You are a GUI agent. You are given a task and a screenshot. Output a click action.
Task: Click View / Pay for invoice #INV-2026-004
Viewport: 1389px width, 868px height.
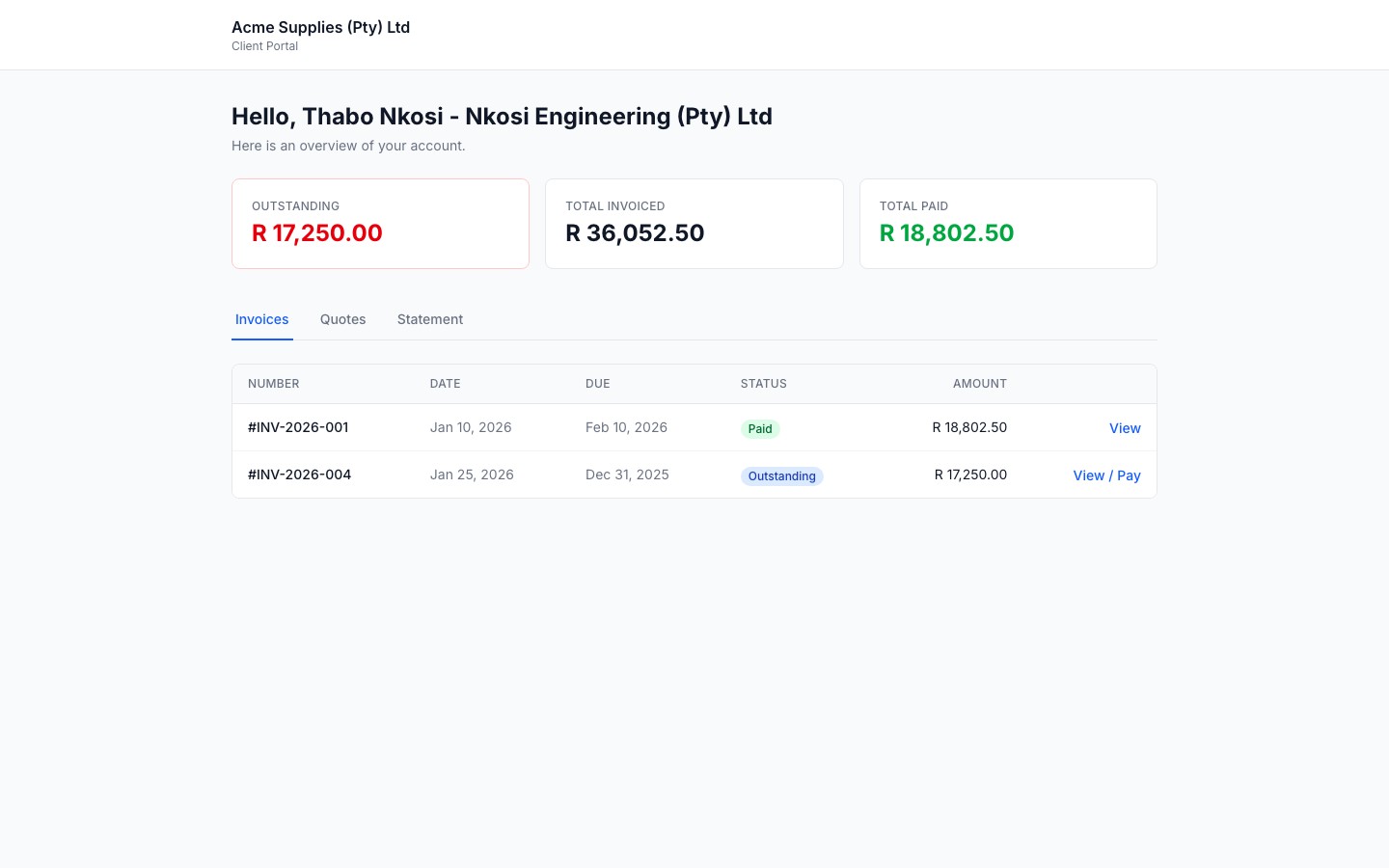click(1106, 475)
